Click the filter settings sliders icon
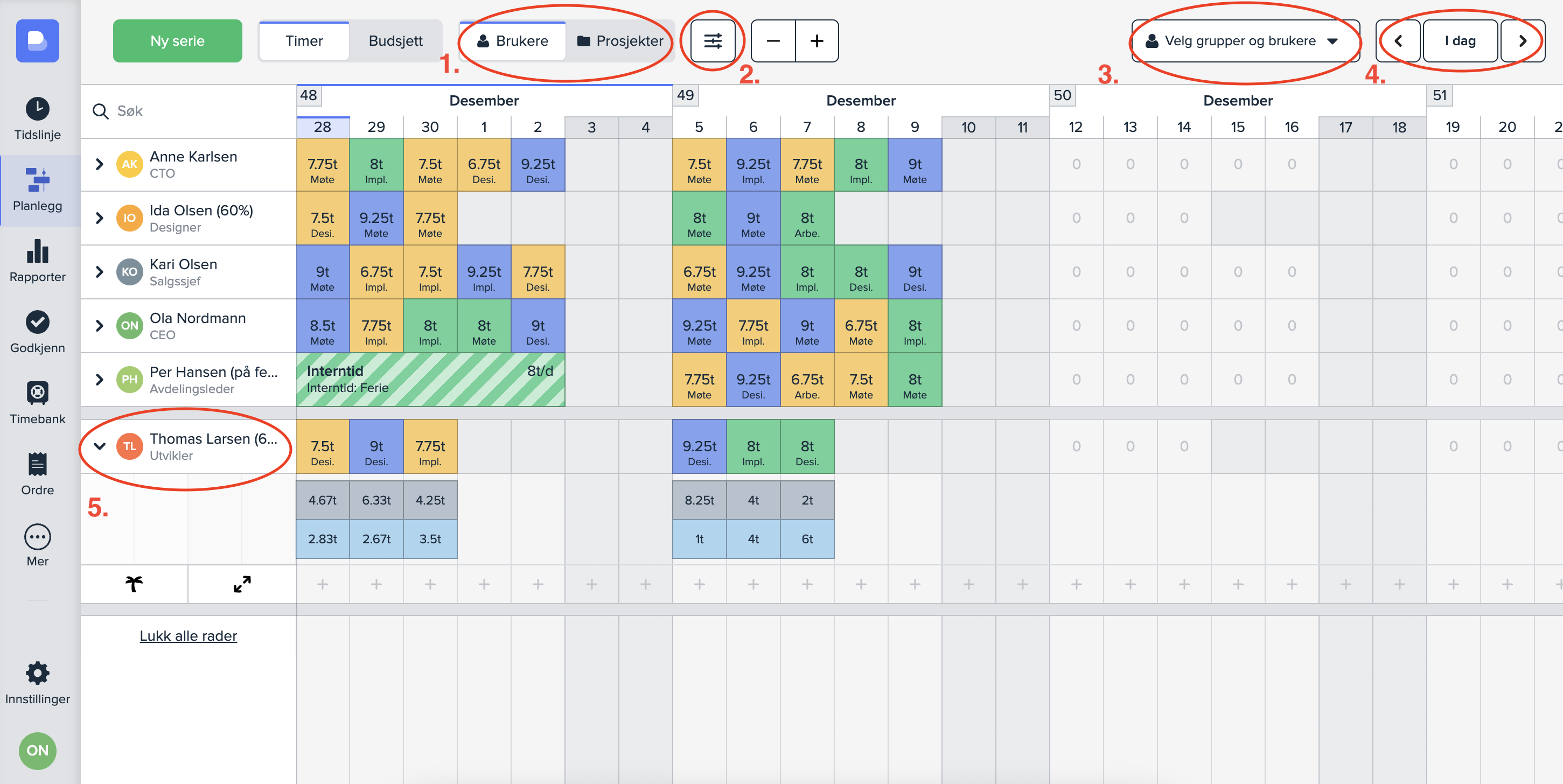Screen dimensions: 1563x784 pyautogui.click(x=713, y=41)
